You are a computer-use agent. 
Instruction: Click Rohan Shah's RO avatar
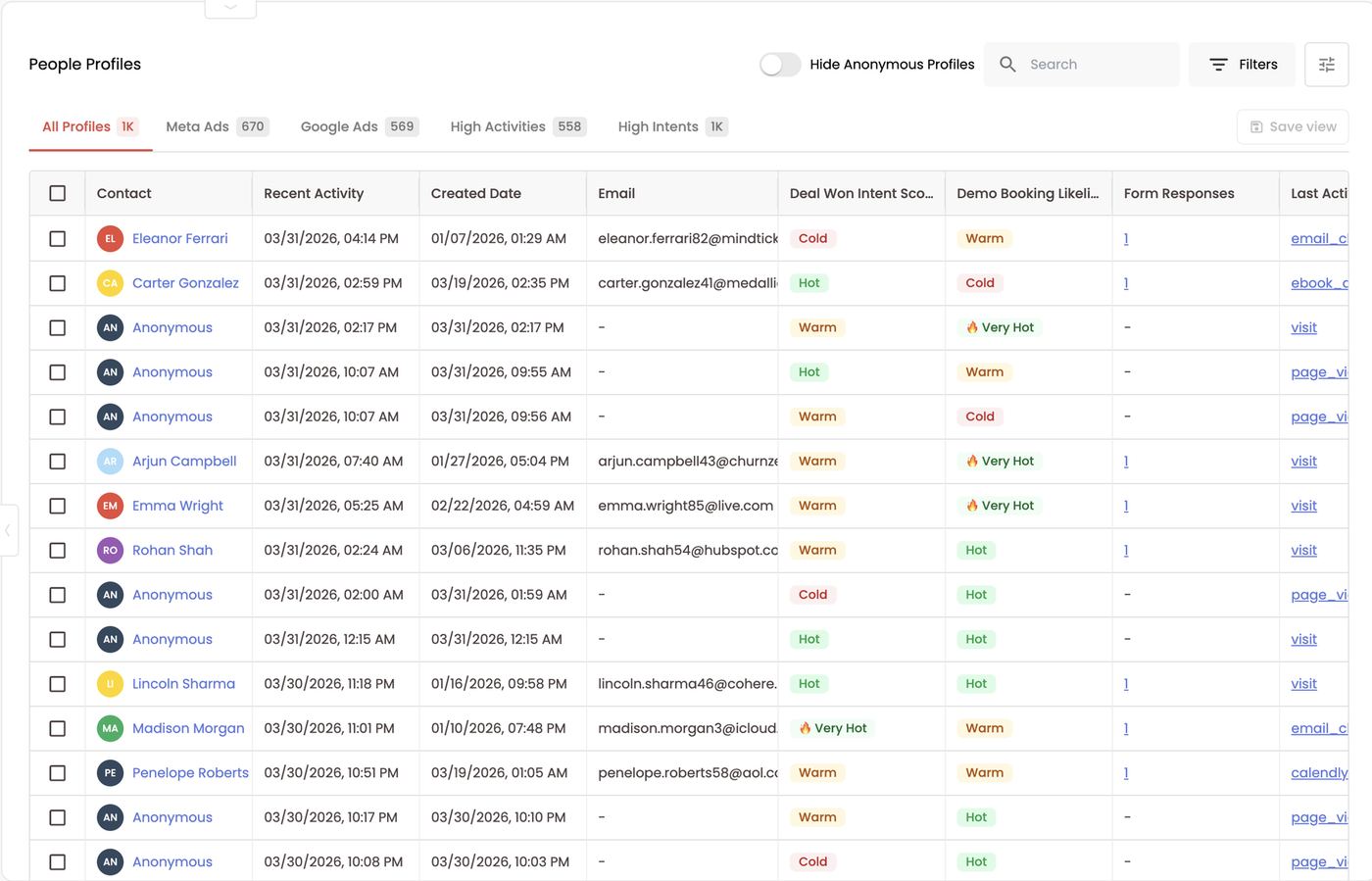coord(110,551)
